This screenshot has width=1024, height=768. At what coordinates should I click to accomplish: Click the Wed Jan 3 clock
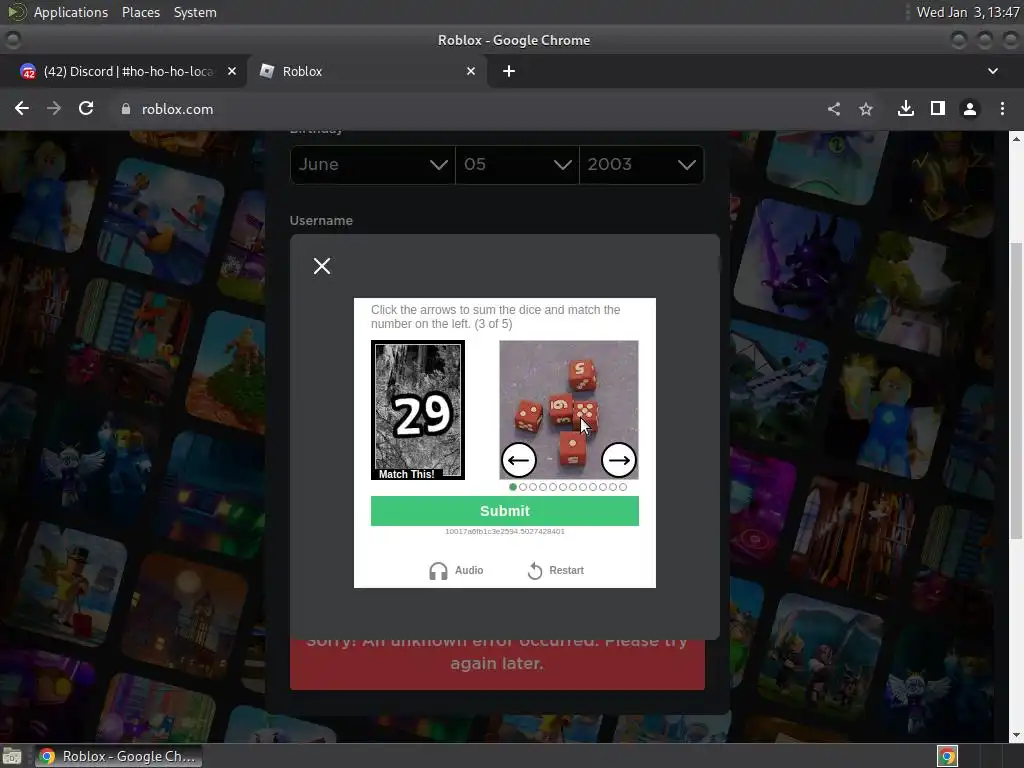pyautogui.click(x=968, y=12)
